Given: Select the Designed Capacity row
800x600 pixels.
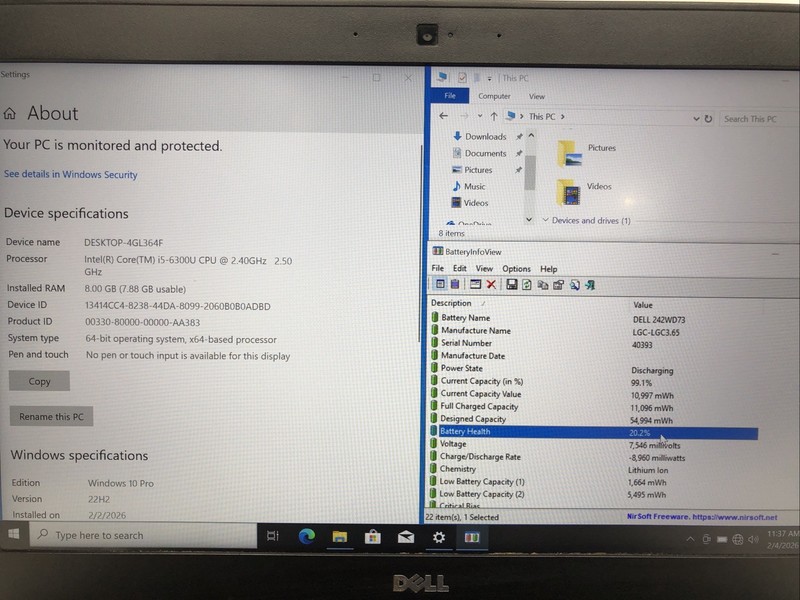Looking at the screenshot, I should tap(594, 419).
